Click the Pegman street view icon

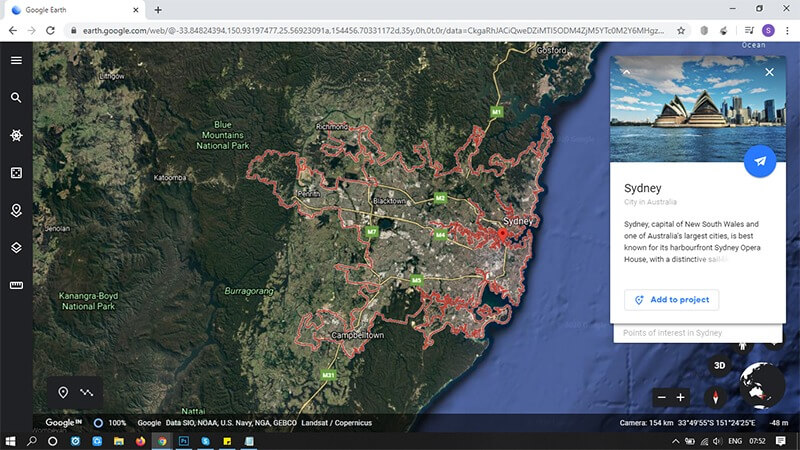742,346
